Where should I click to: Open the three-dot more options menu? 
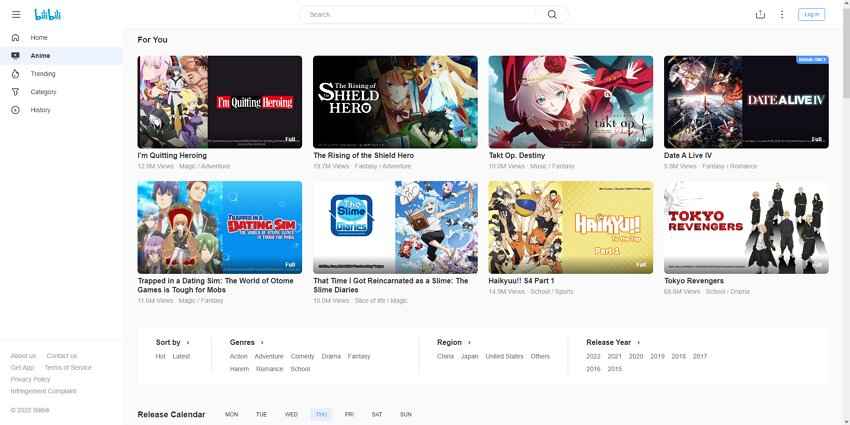(782, 15)
